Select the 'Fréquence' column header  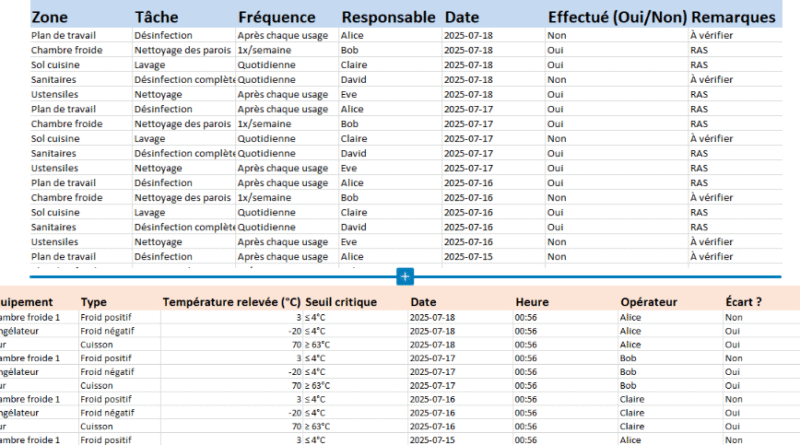point(277,17)
